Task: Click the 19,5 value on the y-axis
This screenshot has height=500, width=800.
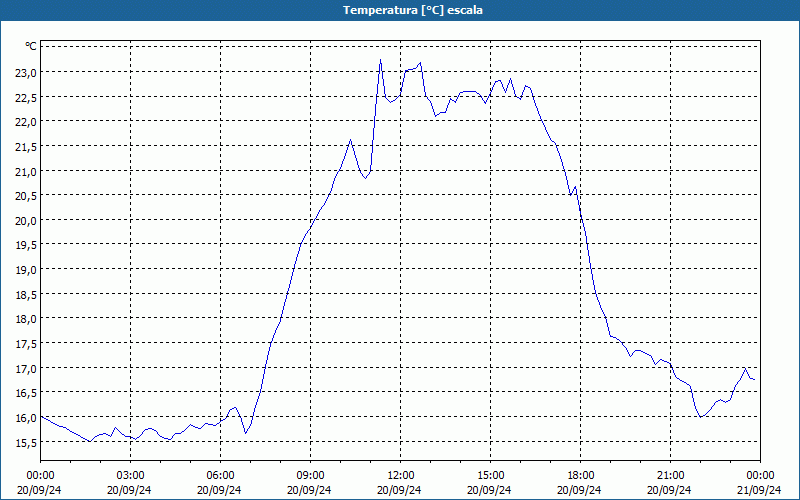Action: (x=26, y=245)
